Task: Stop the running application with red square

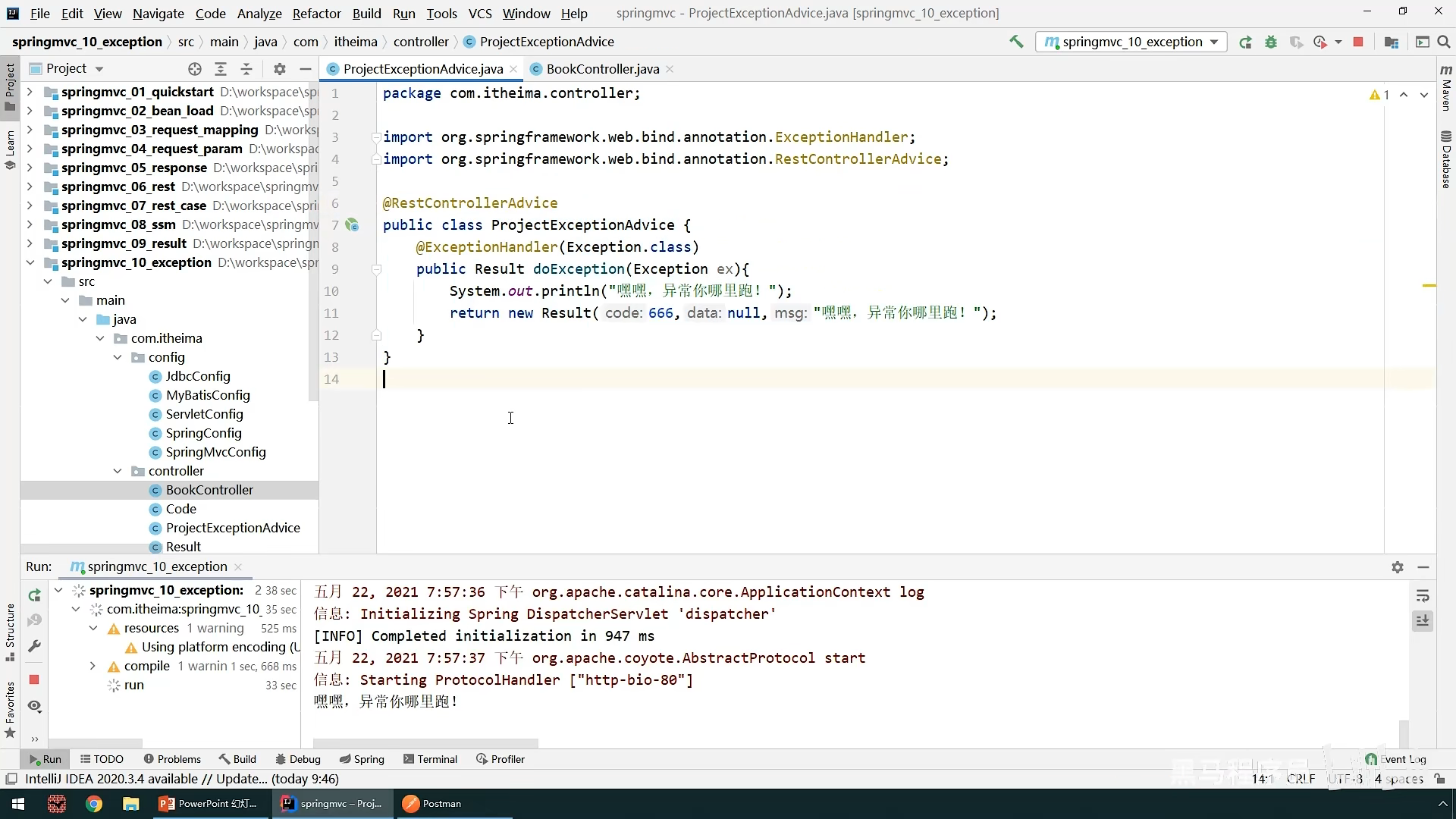Action: point(1358,42)
